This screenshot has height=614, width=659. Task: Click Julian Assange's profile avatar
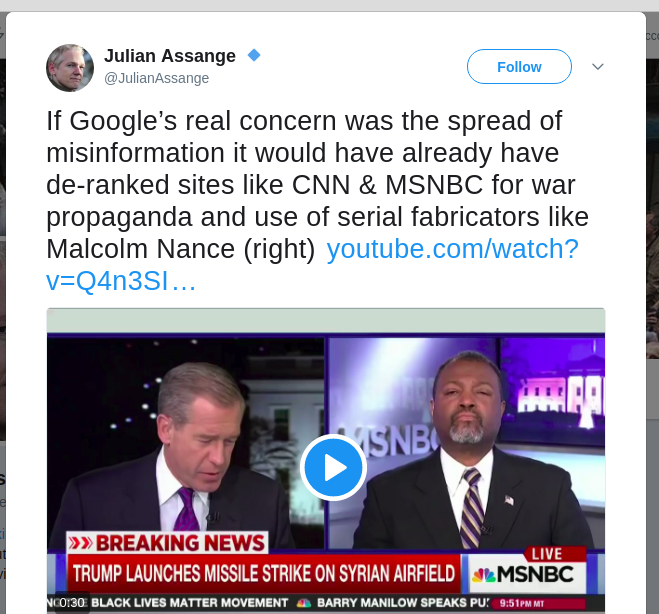70,68
